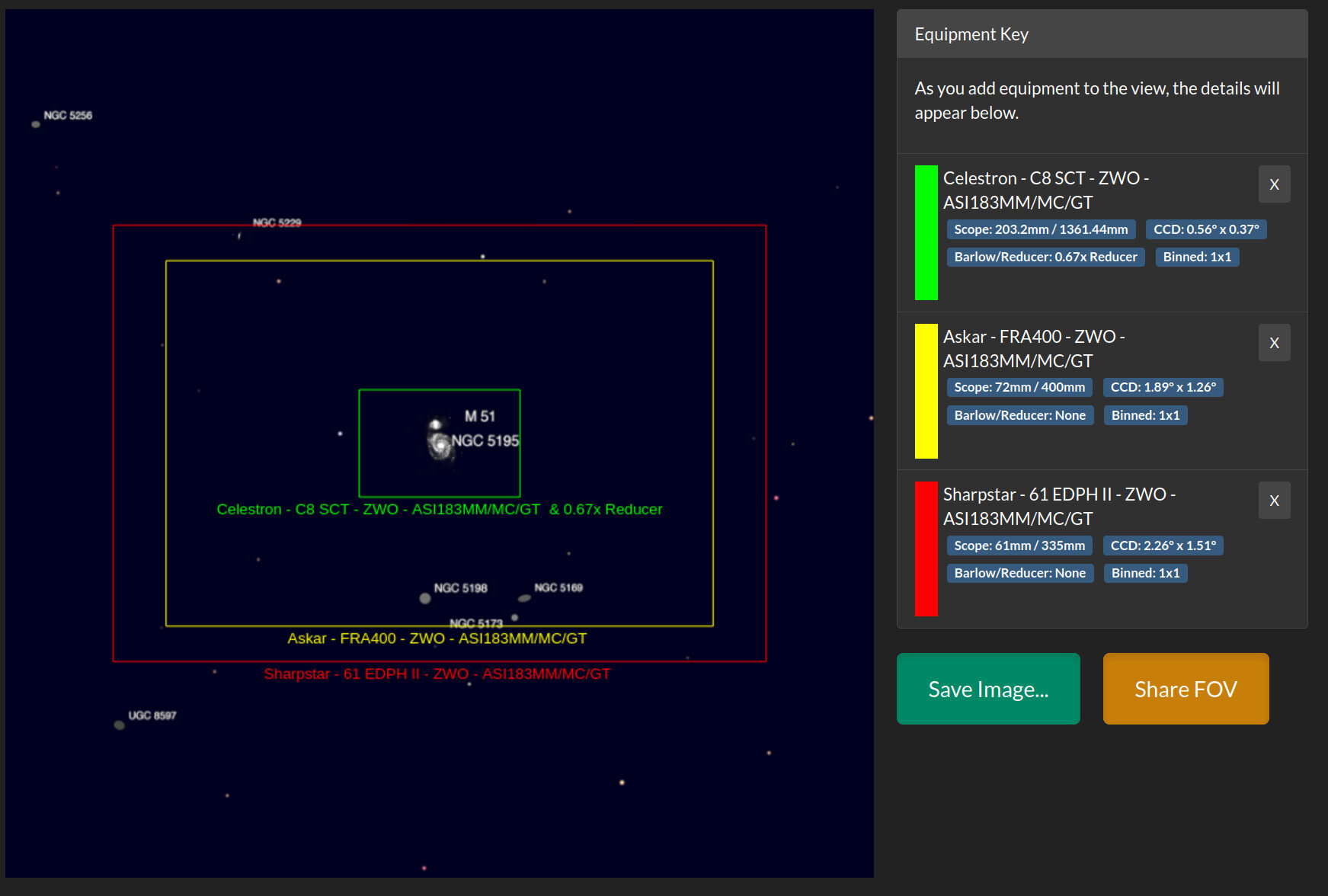This screenshot has height=896, width=1328.
Task: Click the UGC 8597 galaxy dot on the map
Action: (119, 725)
